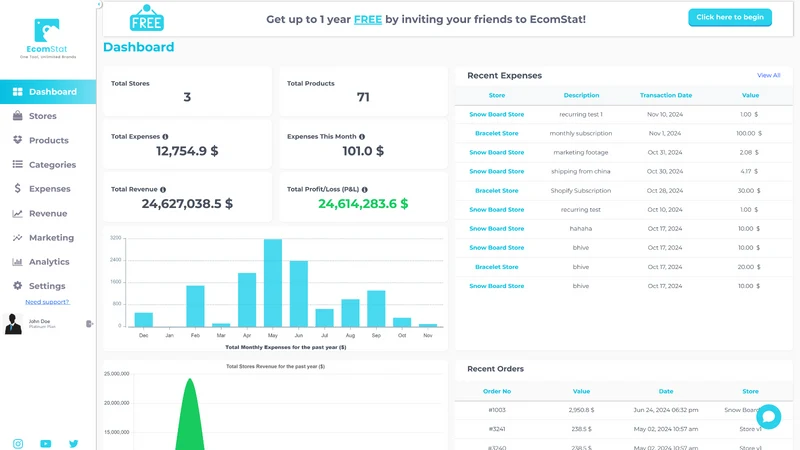Viewport: 800px width, 450px height.
Task: Click the 'Need support?' link
Action: [47, 302]
